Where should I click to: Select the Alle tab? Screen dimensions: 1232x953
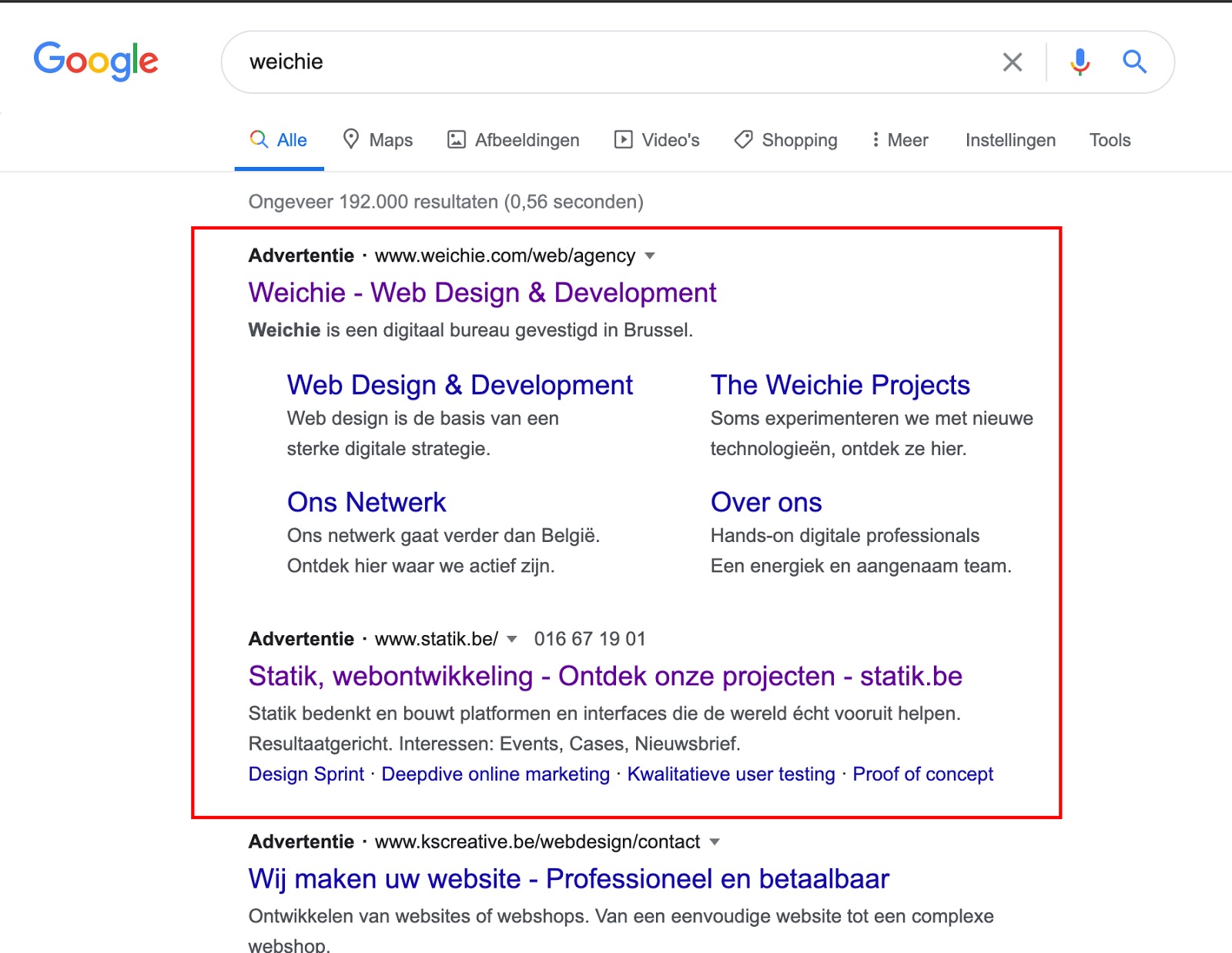coord(279,140)
